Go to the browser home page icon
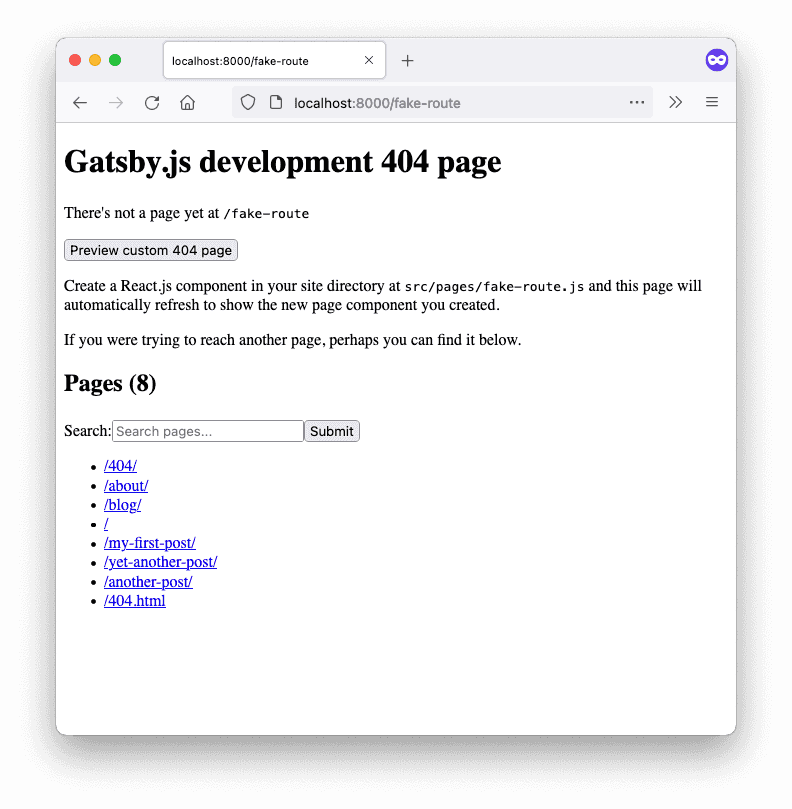Viewport: 792px width, 809px height. (x=187, y=102)
